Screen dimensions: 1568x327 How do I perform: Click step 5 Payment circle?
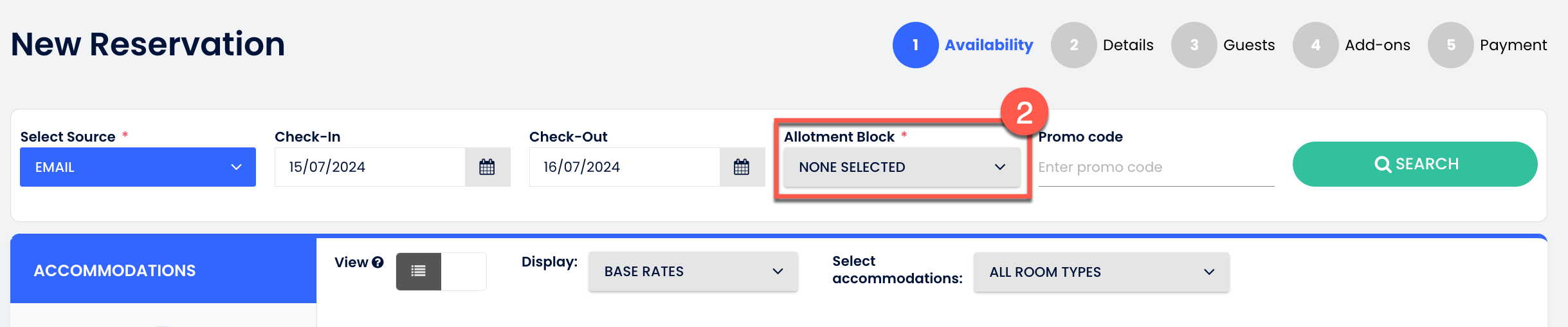(x=1450, y=45)
